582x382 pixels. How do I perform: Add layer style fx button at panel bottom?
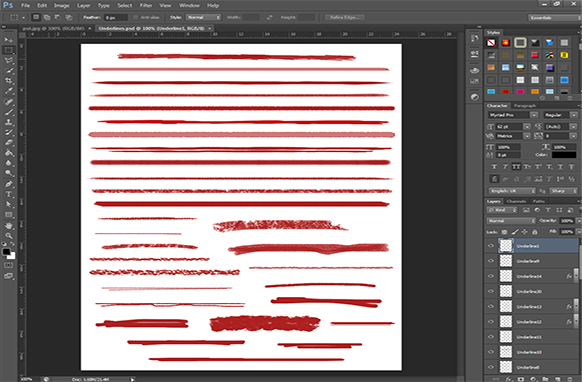pos(509,379)
